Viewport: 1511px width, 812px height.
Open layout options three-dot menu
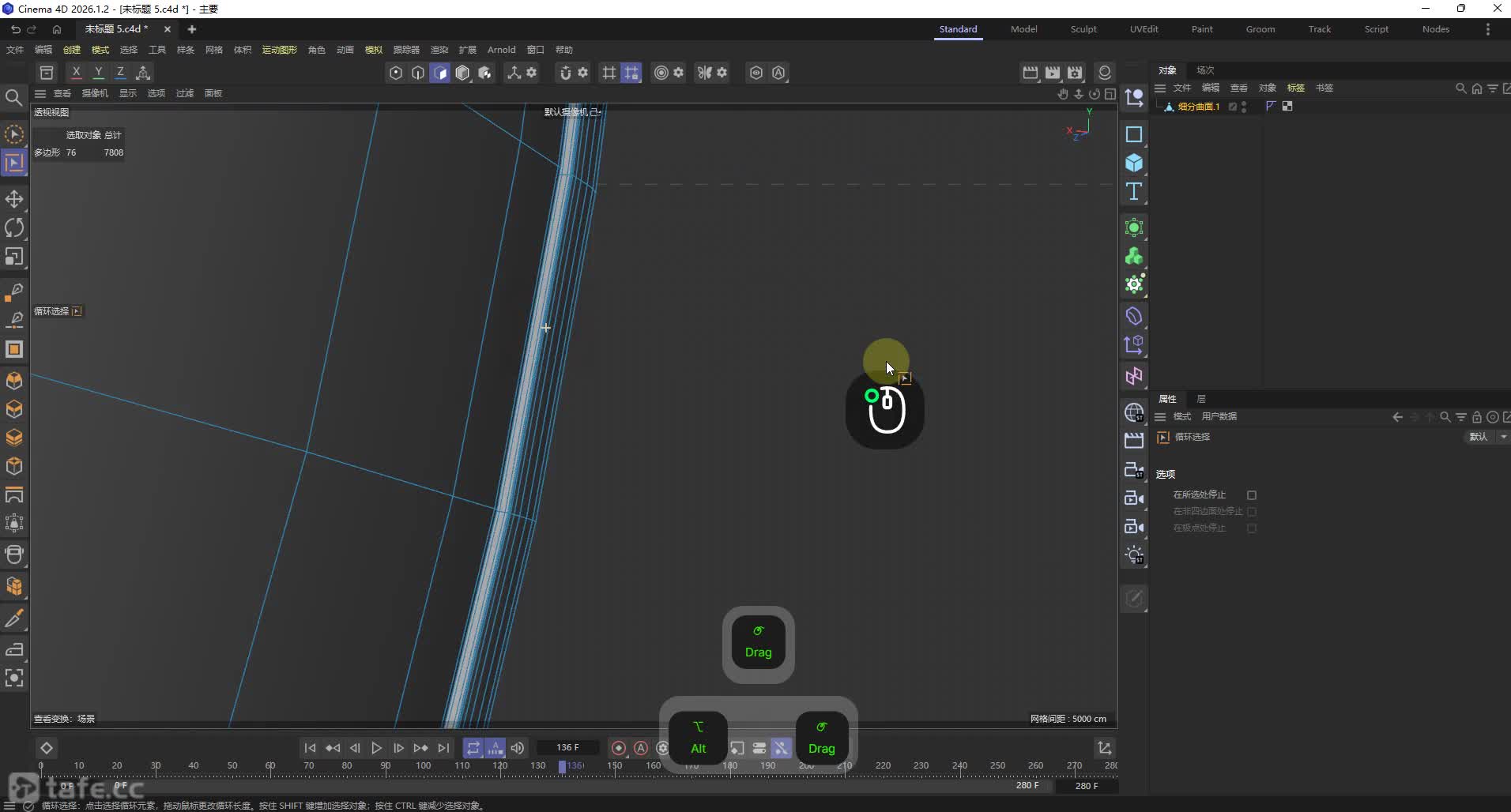1488,29
